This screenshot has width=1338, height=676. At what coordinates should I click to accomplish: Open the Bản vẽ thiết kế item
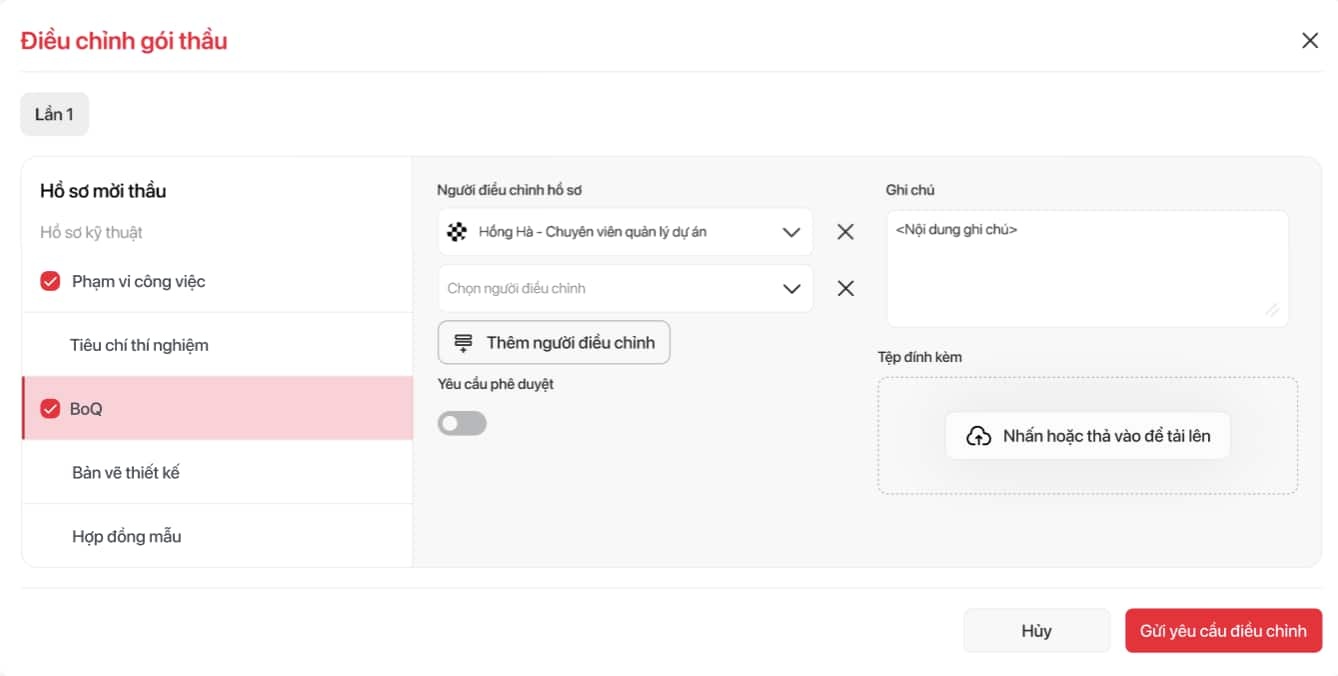click(126, 472)
